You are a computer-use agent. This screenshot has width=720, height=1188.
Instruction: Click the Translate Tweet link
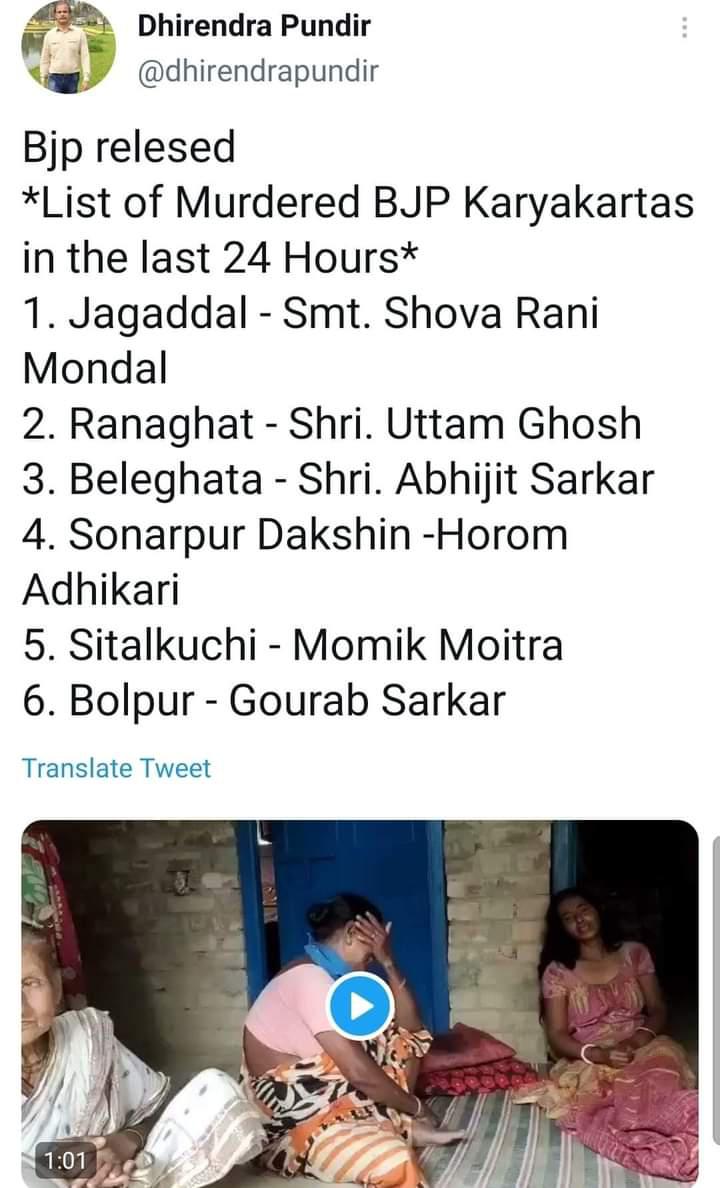(x=116, y=768)
